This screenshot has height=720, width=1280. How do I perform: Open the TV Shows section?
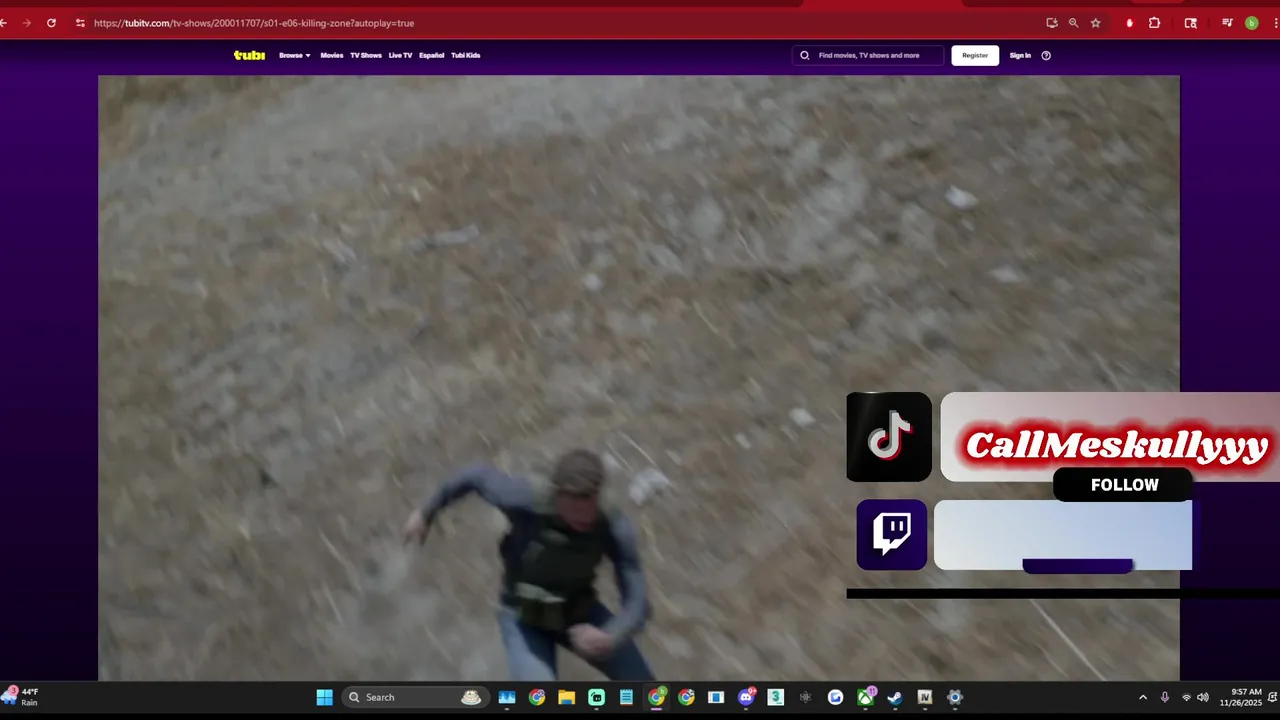point(366,55)
